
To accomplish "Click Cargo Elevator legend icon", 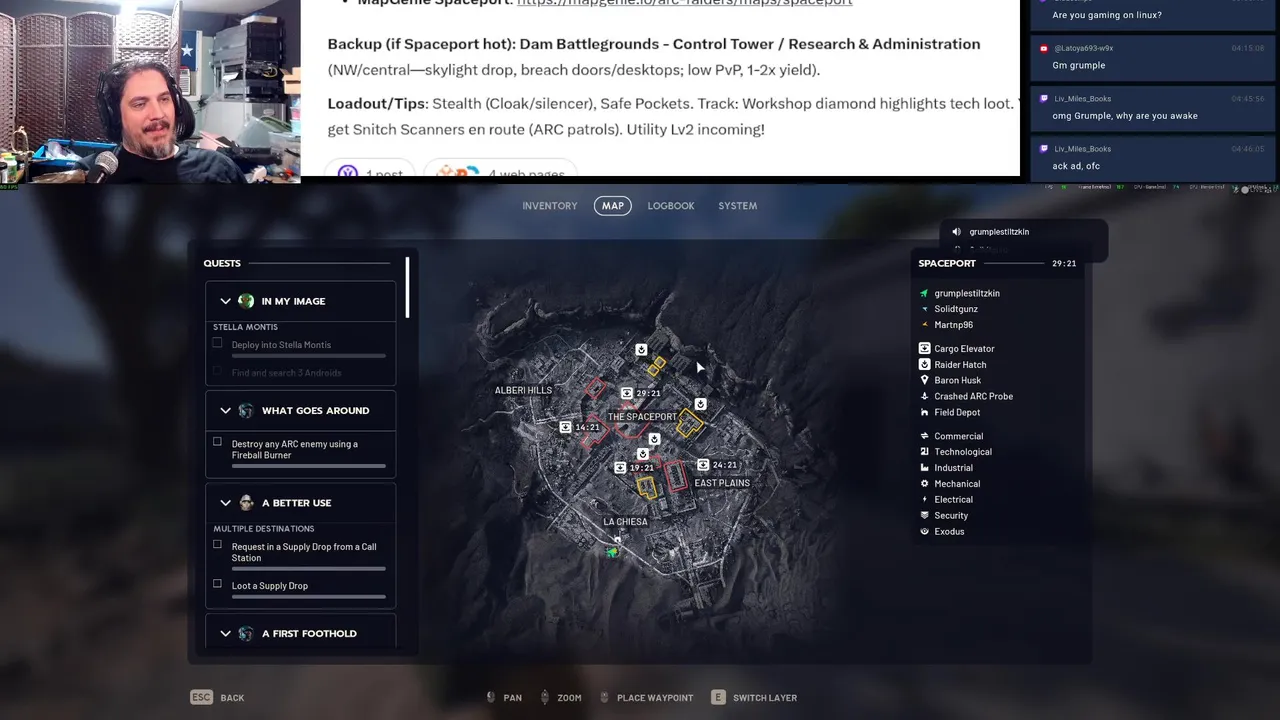I will (924, 349).
